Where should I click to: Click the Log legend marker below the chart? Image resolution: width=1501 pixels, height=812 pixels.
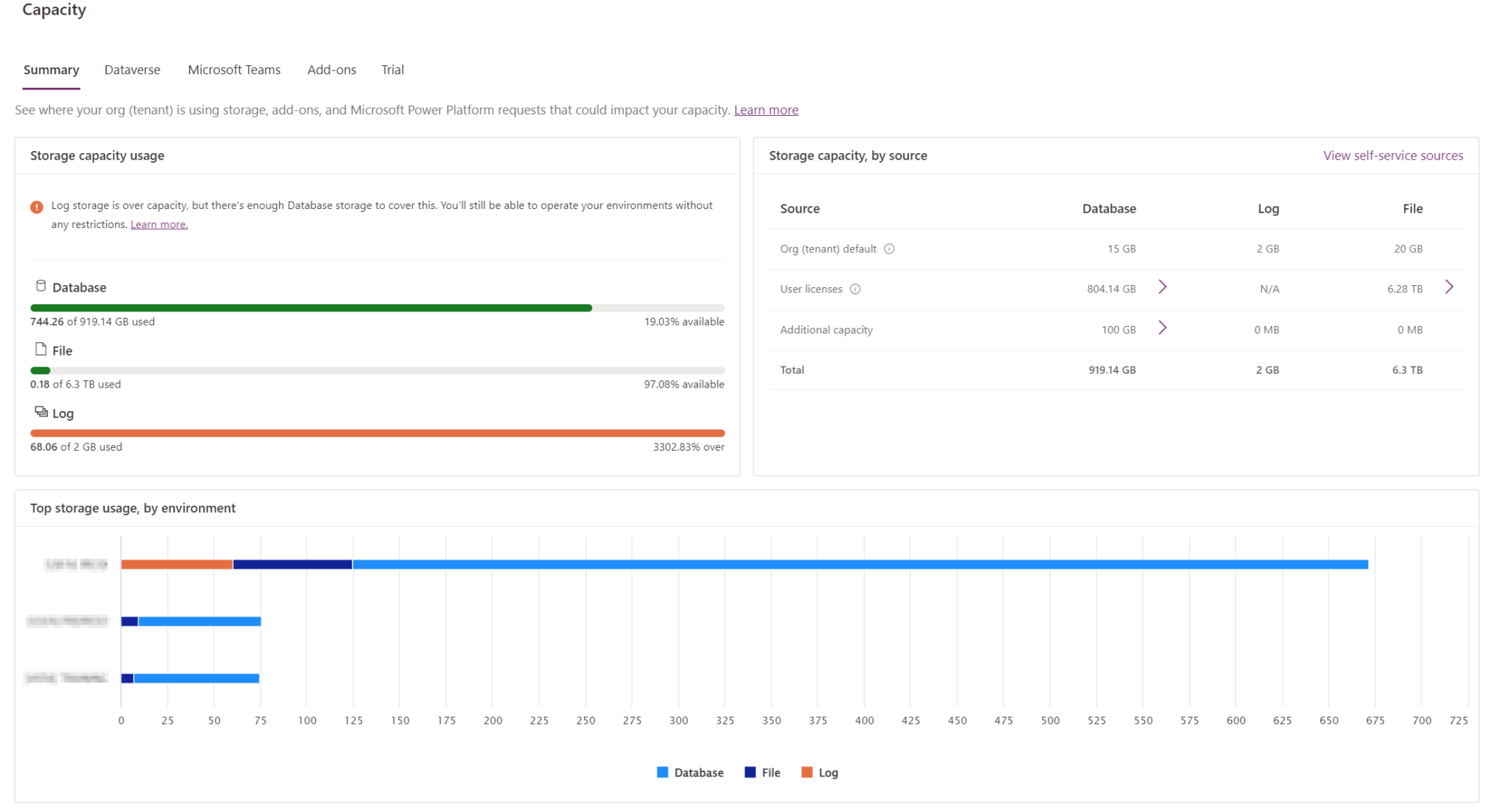pos(806,772)
